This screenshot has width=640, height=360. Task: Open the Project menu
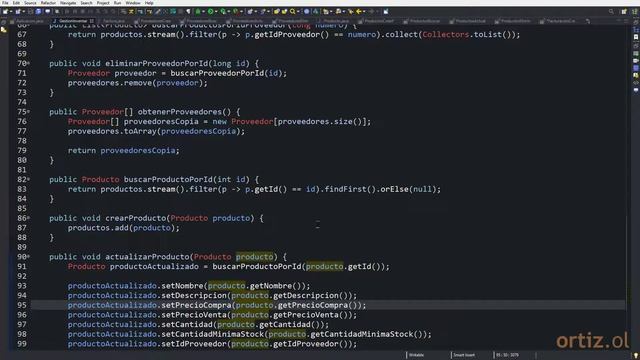pos(103,3)
